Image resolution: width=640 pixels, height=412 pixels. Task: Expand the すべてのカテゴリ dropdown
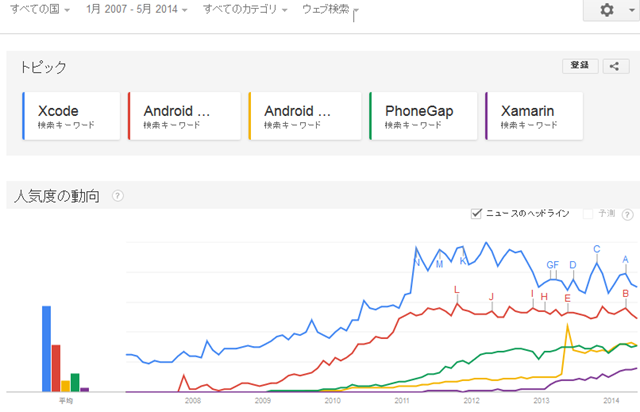pyautogui.click(x=245, y=9)
